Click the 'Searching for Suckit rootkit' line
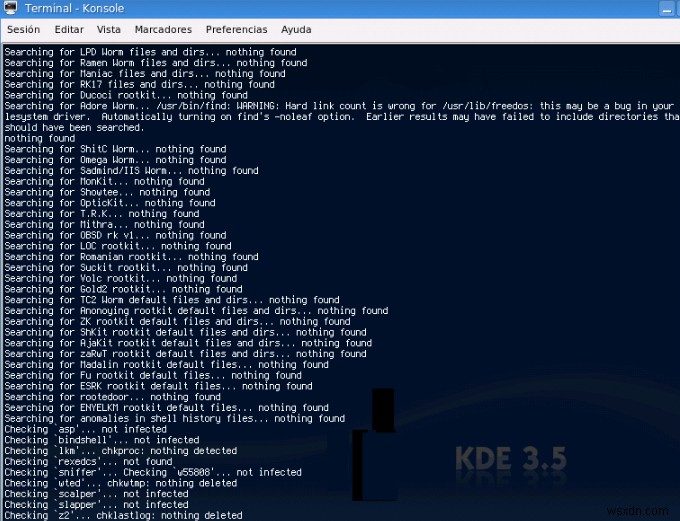Image resolution: width=680 pixels, height=521 pixels. pyautogui.click(x=126, y=268)
